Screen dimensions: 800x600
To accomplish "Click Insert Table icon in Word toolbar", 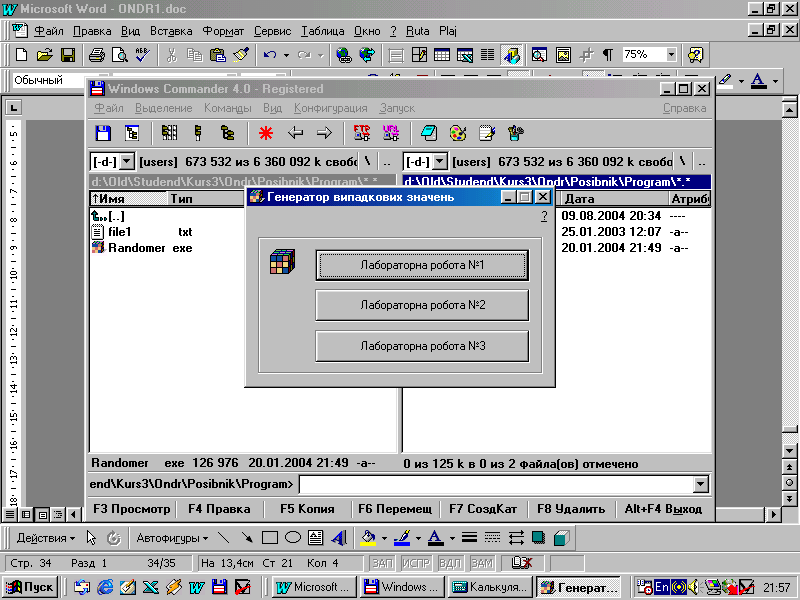I will click(441, 55).
